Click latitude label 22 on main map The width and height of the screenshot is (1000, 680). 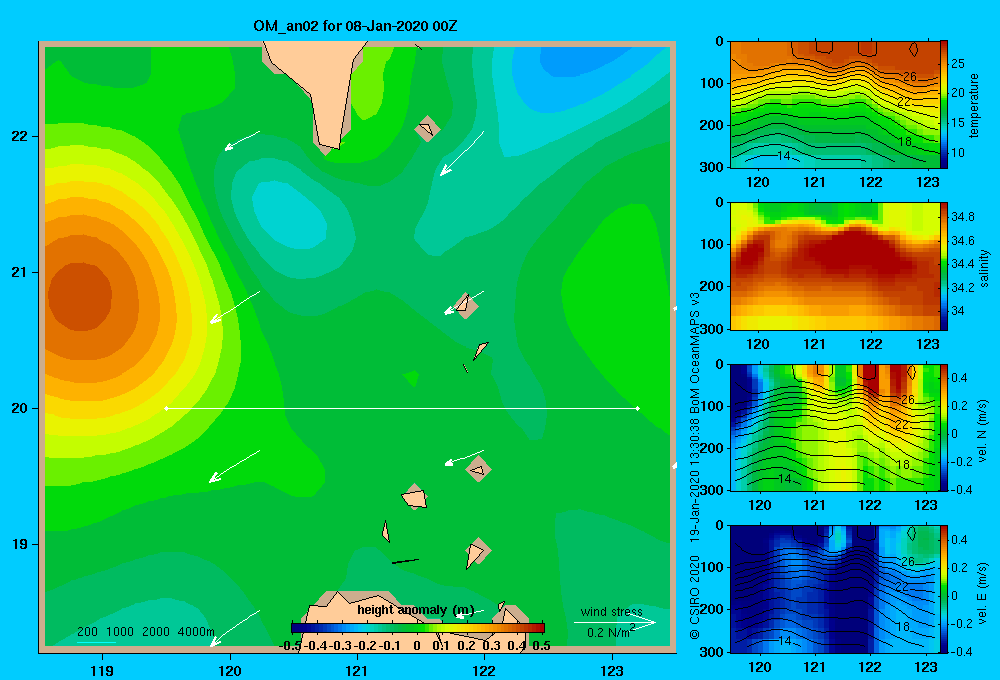pyautogui.click(x=20, y=137)
